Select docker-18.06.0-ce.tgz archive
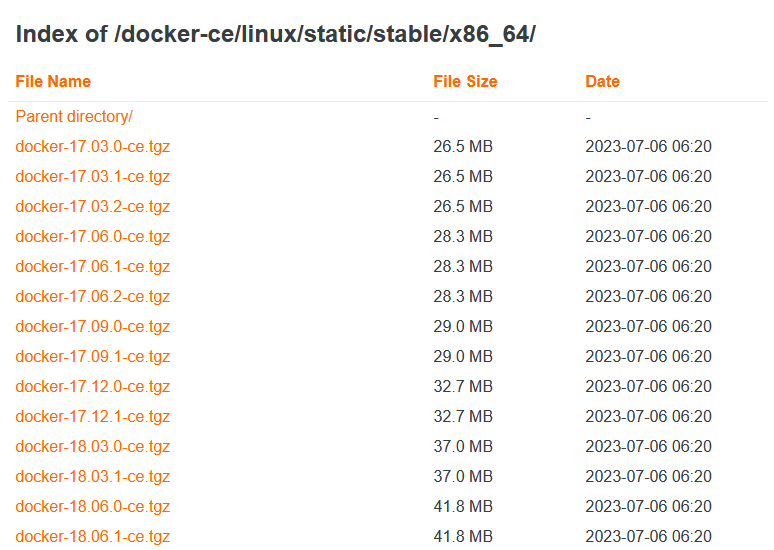 pyautogui.click(x=93, y=507)
